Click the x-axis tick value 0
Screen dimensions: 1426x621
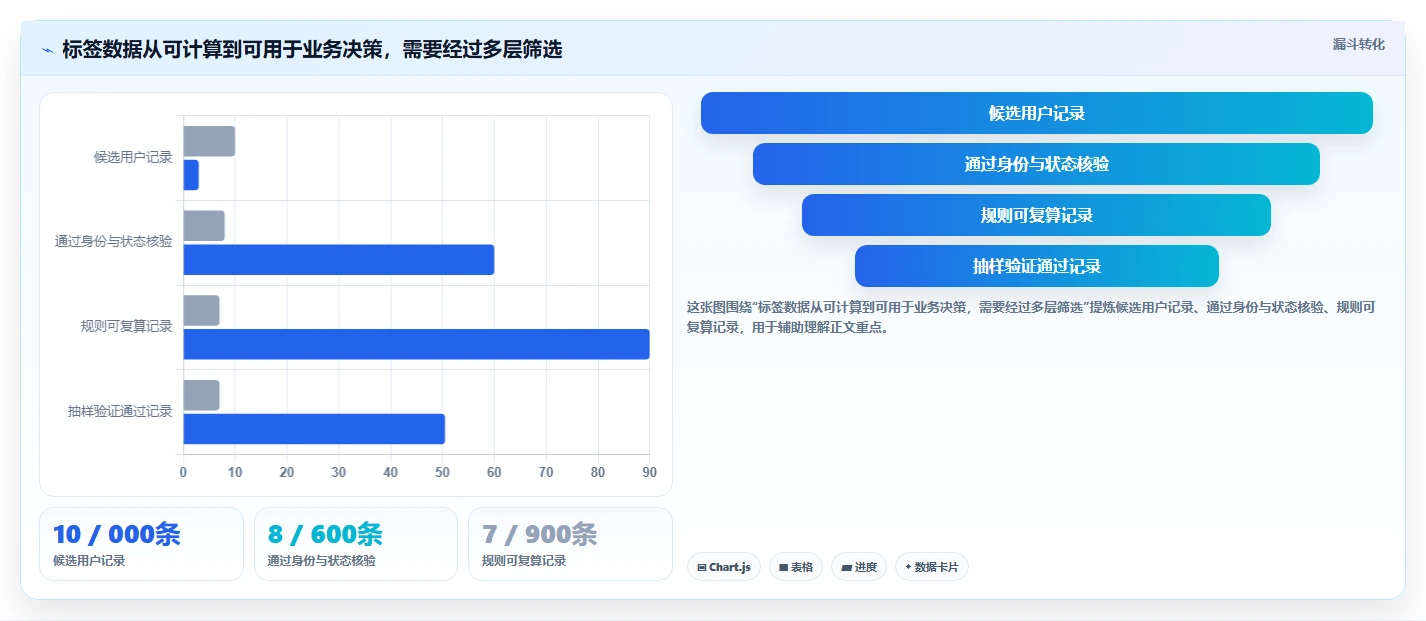pos(183,472)
